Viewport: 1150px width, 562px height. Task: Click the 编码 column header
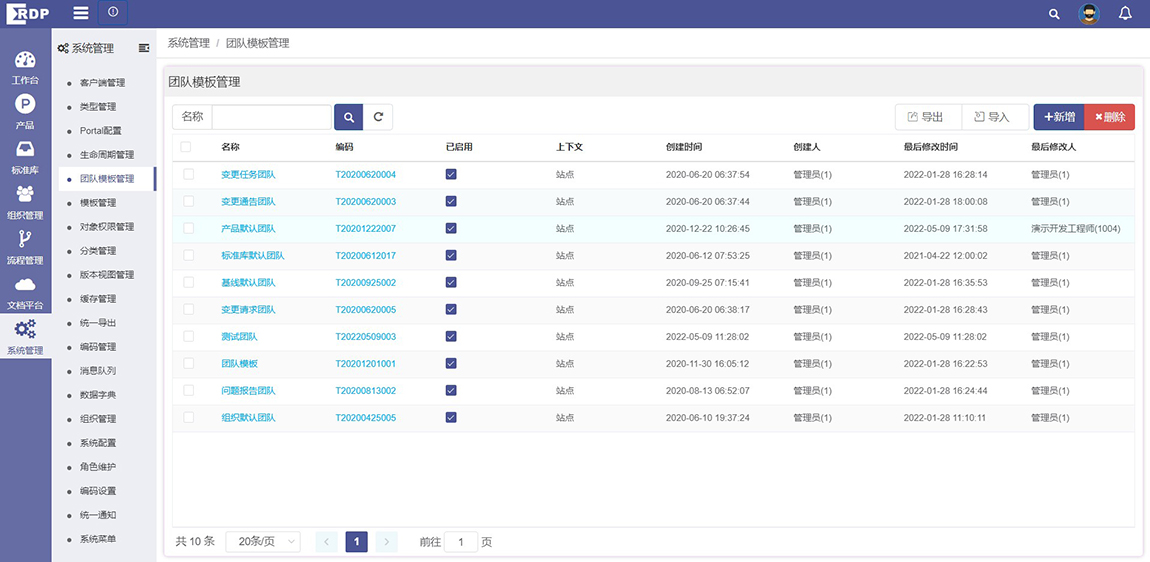[x=344, y=147]
